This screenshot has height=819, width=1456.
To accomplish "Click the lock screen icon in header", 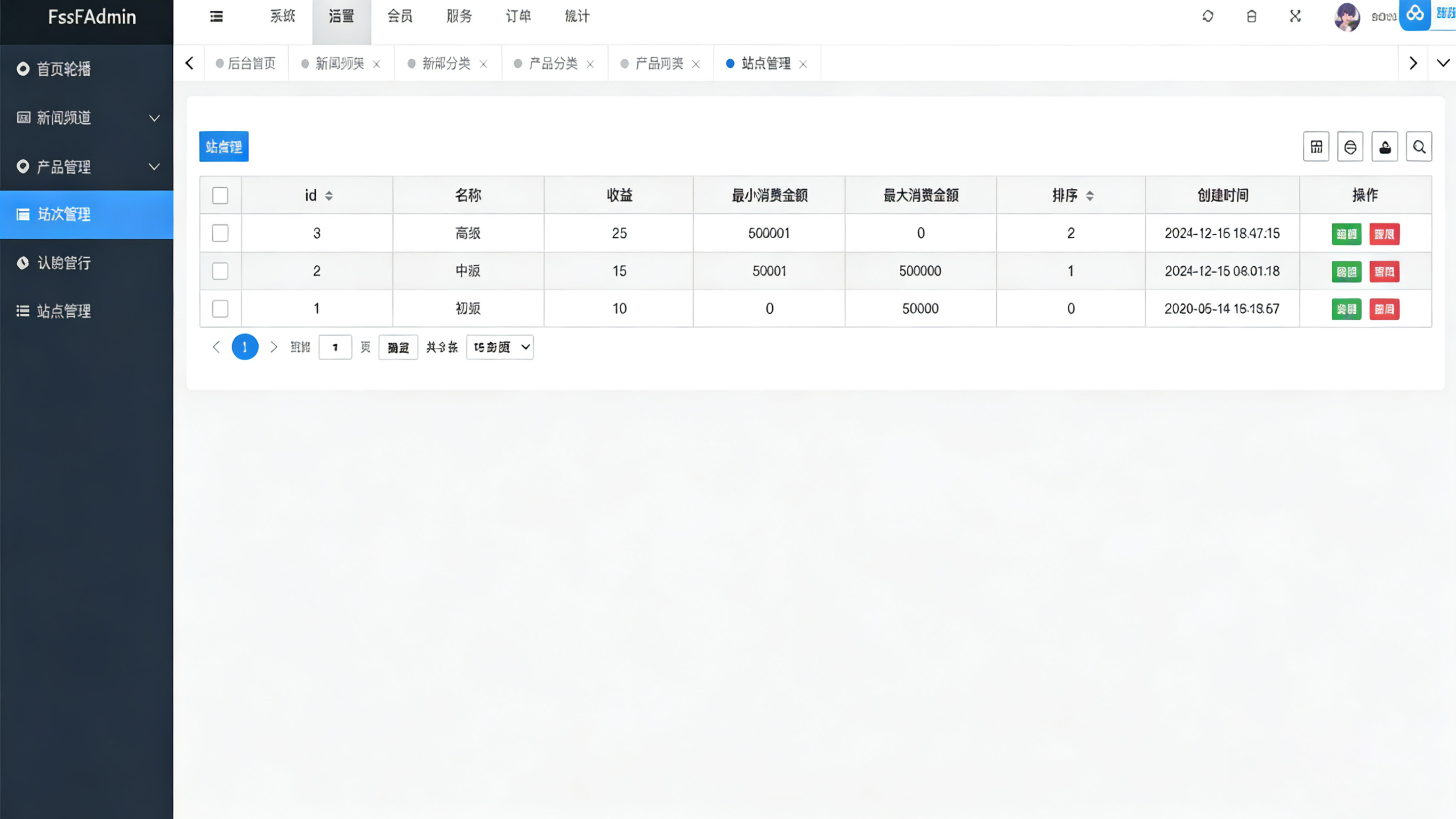I will point(1251,17).
